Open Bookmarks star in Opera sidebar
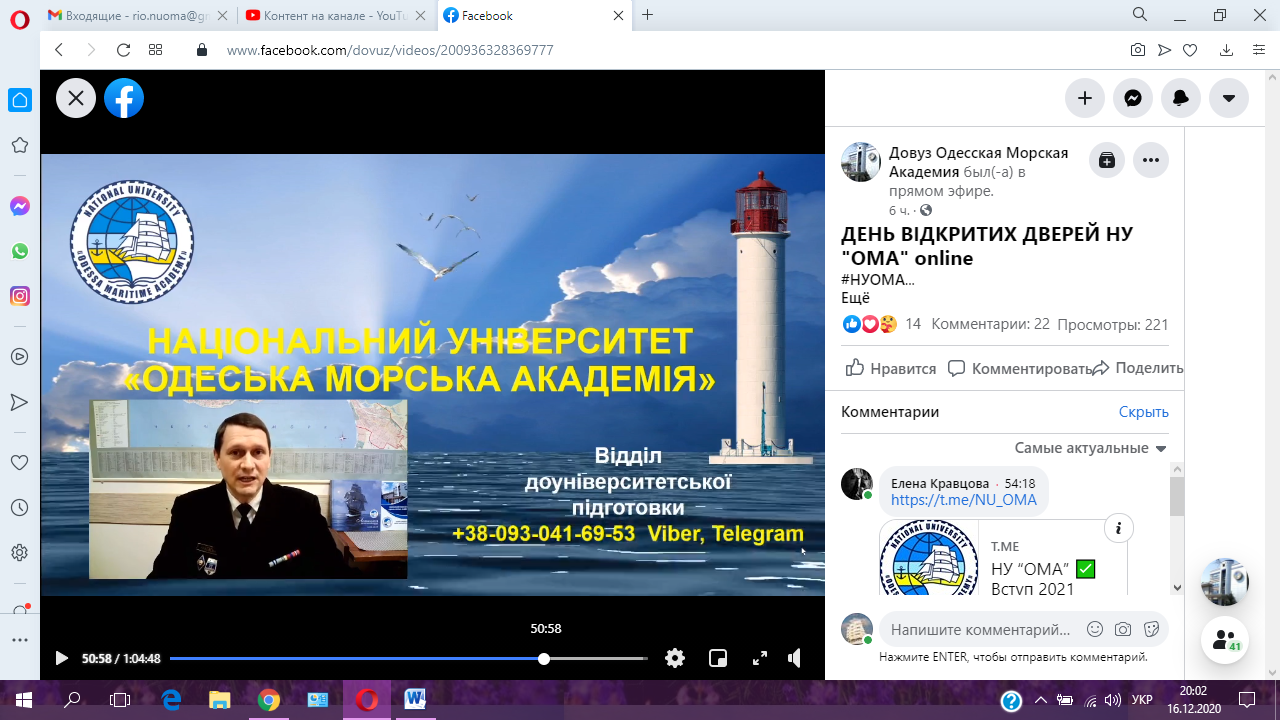The image size is (1280, 720). pyautogui.click(x=20, y=146)
